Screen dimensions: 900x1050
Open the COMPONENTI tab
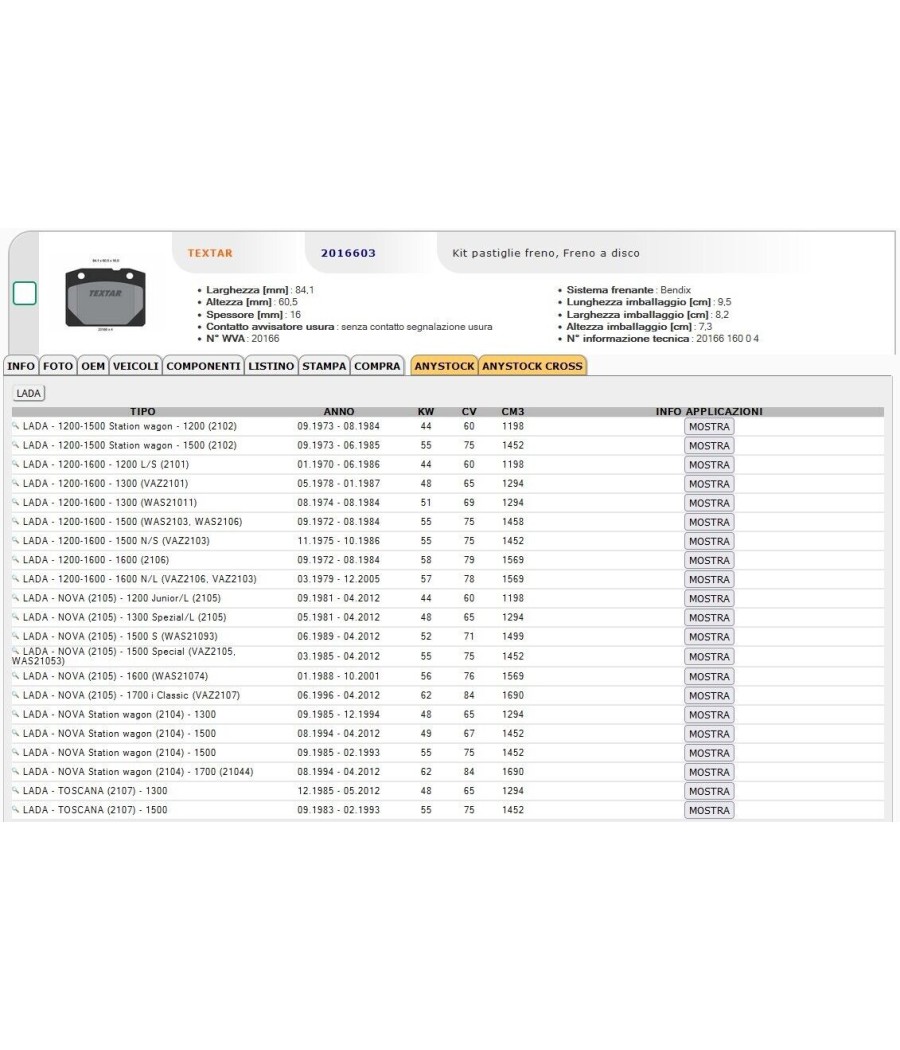pos(203,366)
